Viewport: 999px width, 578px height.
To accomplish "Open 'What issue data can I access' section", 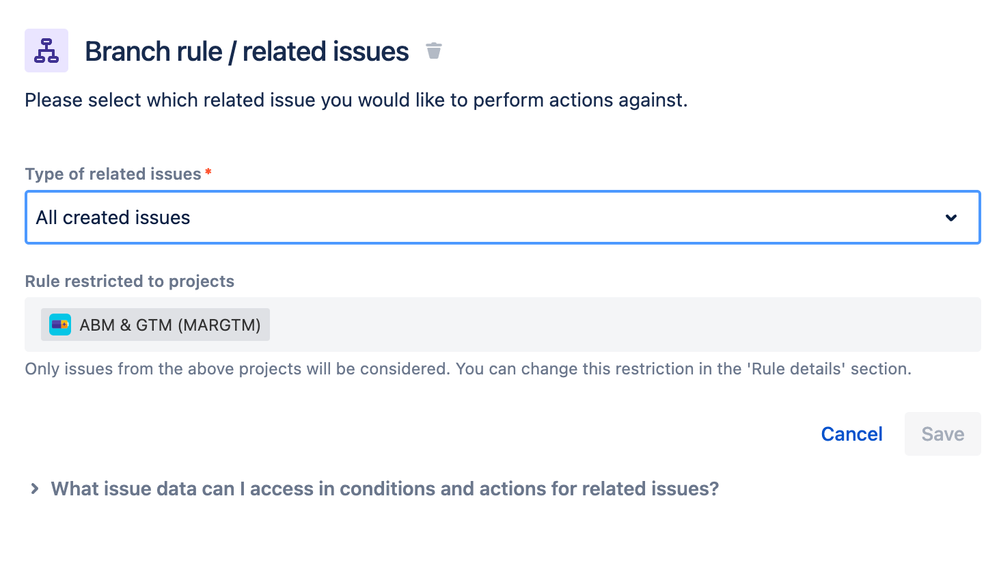I will click(x=385, y=489).
